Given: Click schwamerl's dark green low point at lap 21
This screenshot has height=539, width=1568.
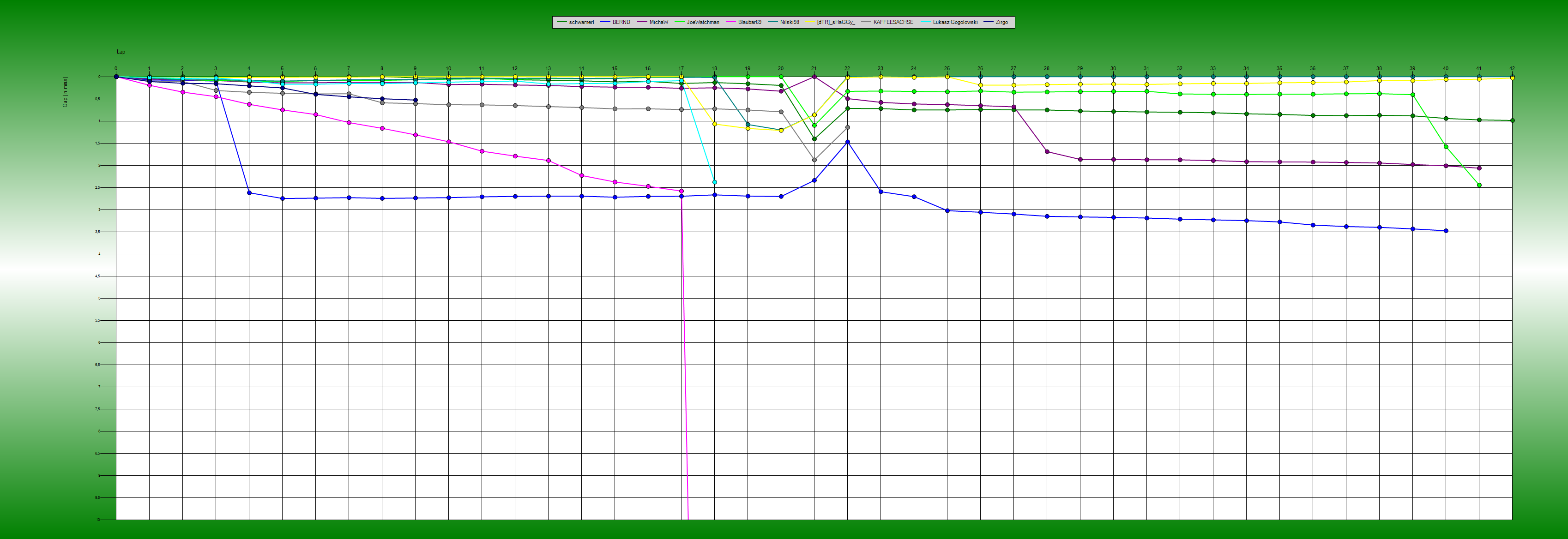Looking at the screenshot, I should [814, 139].
